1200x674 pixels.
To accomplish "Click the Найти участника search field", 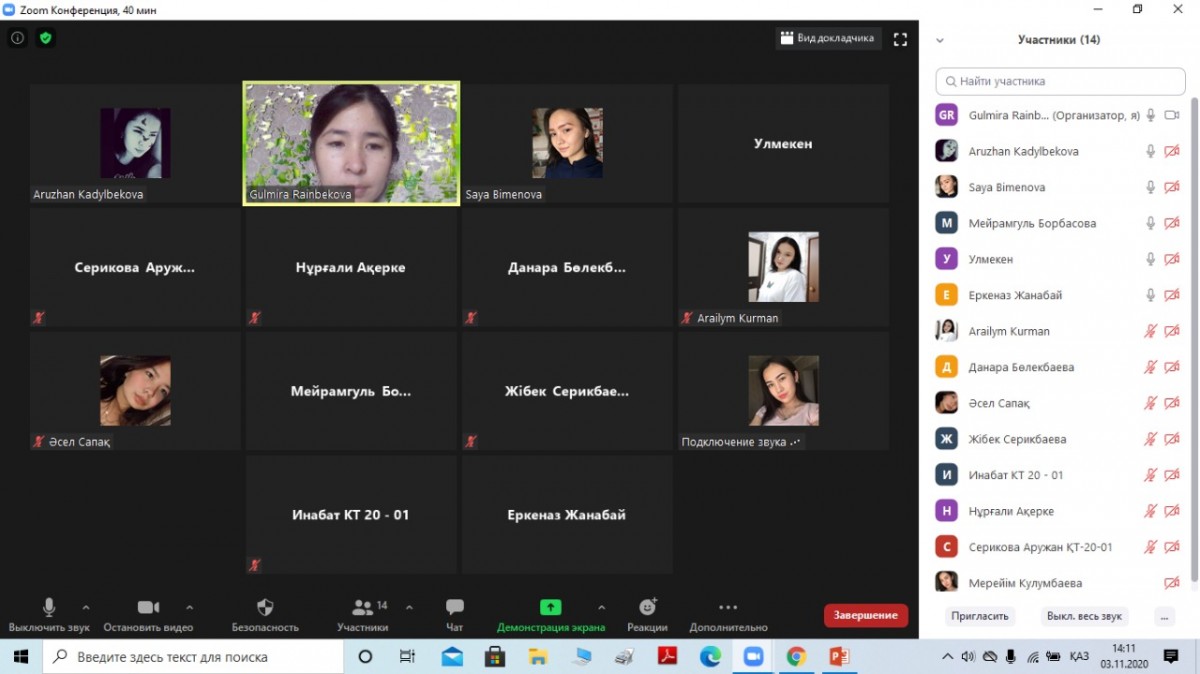I will [1060, 81].
